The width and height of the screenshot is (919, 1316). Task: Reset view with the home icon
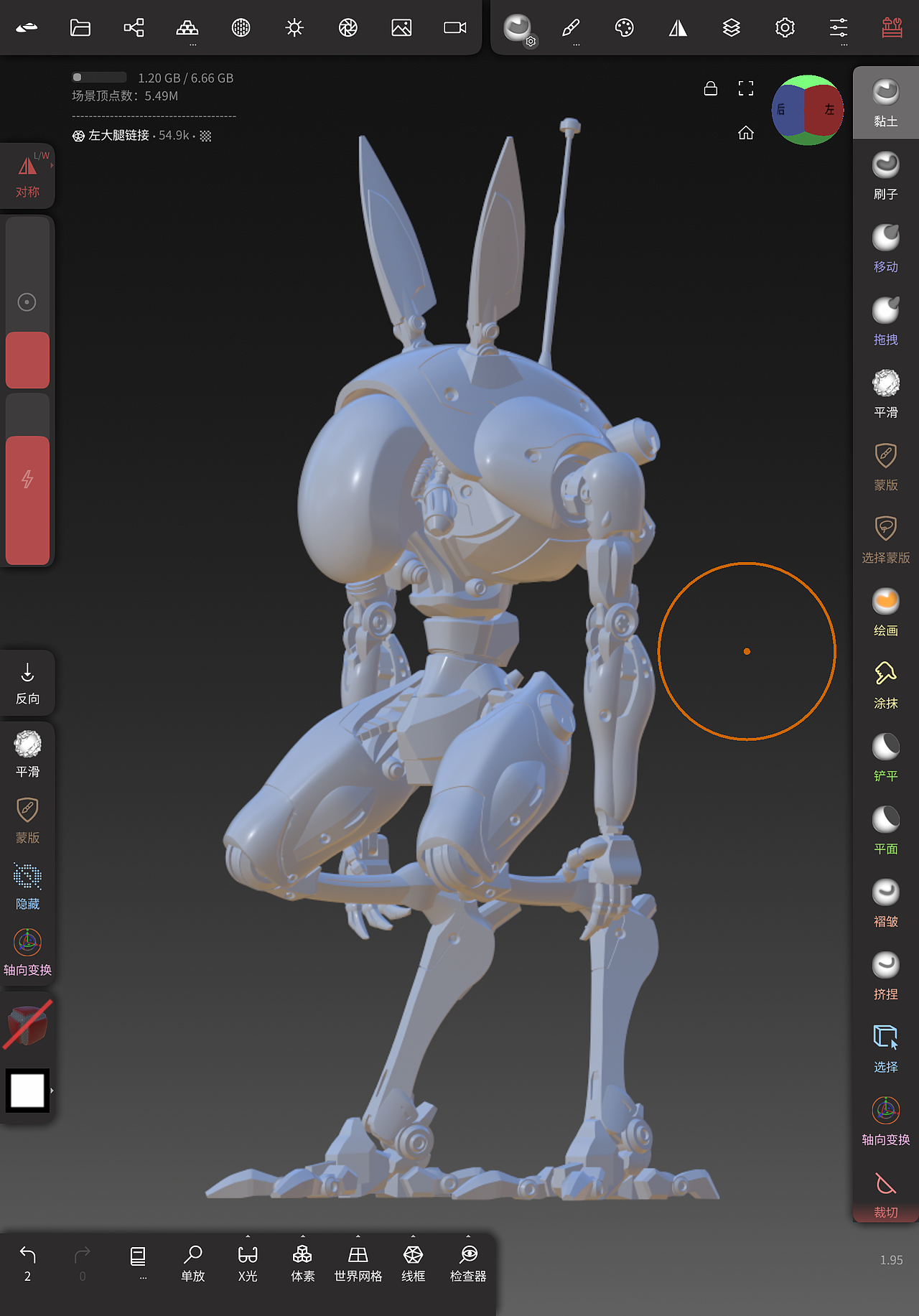[x=746, y=133]
